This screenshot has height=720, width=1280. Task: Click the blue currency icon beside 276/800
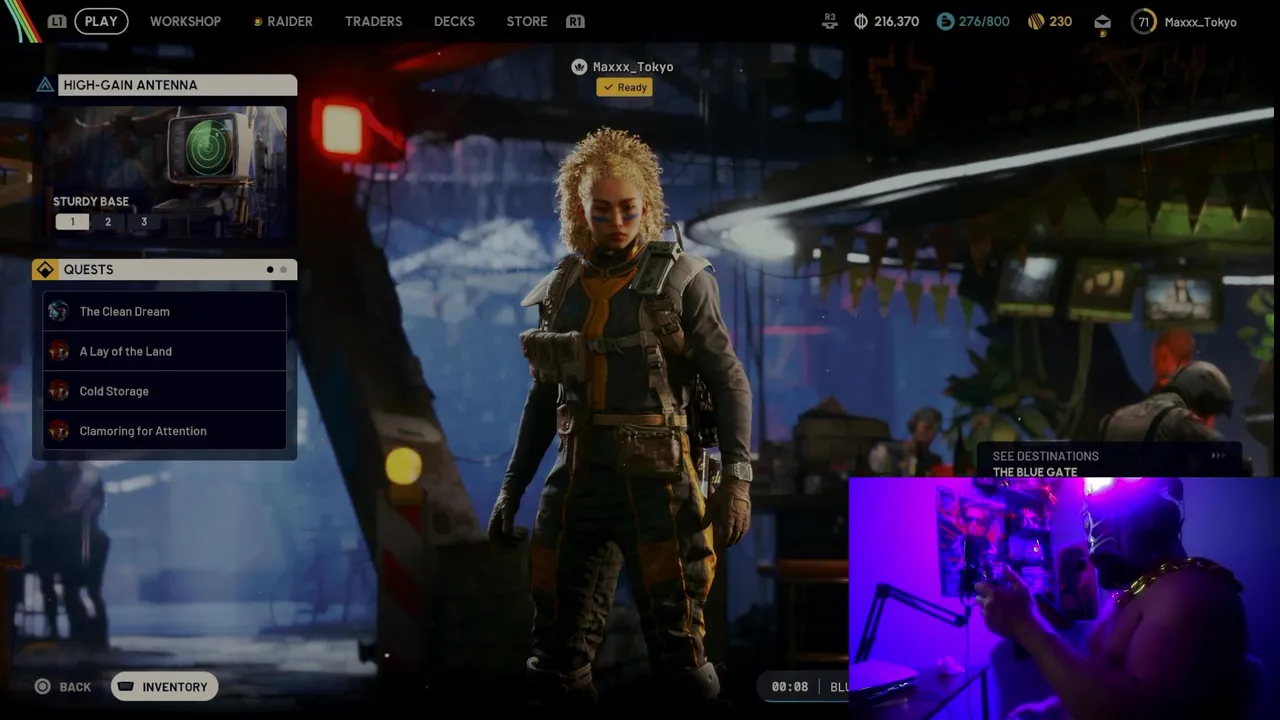(x=945, y=21)
